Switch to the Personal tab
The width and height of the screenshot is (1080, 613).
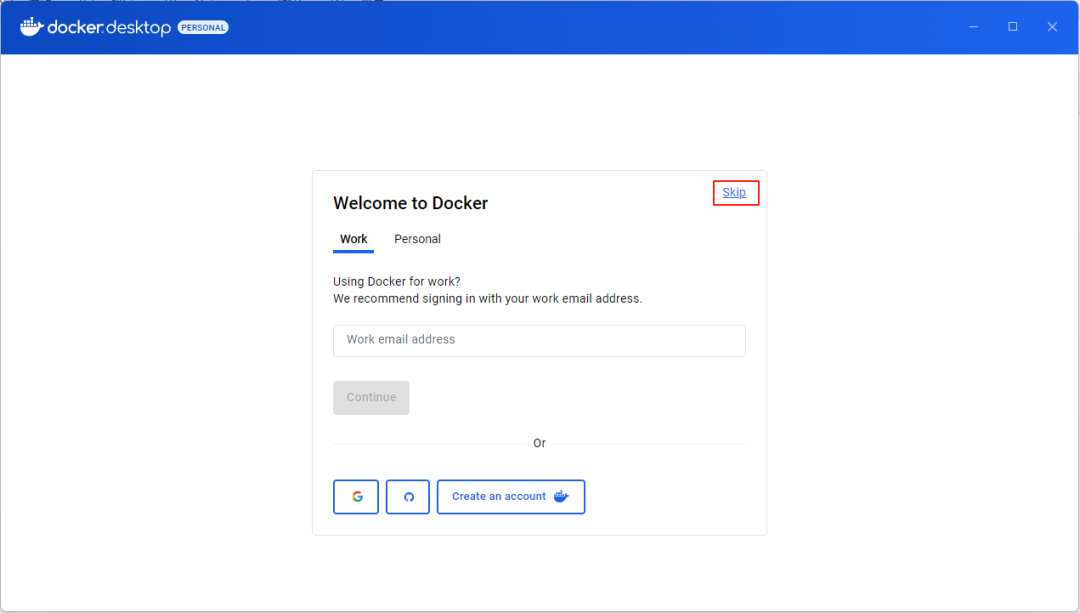pyautogui.click(x=417, y=239)
